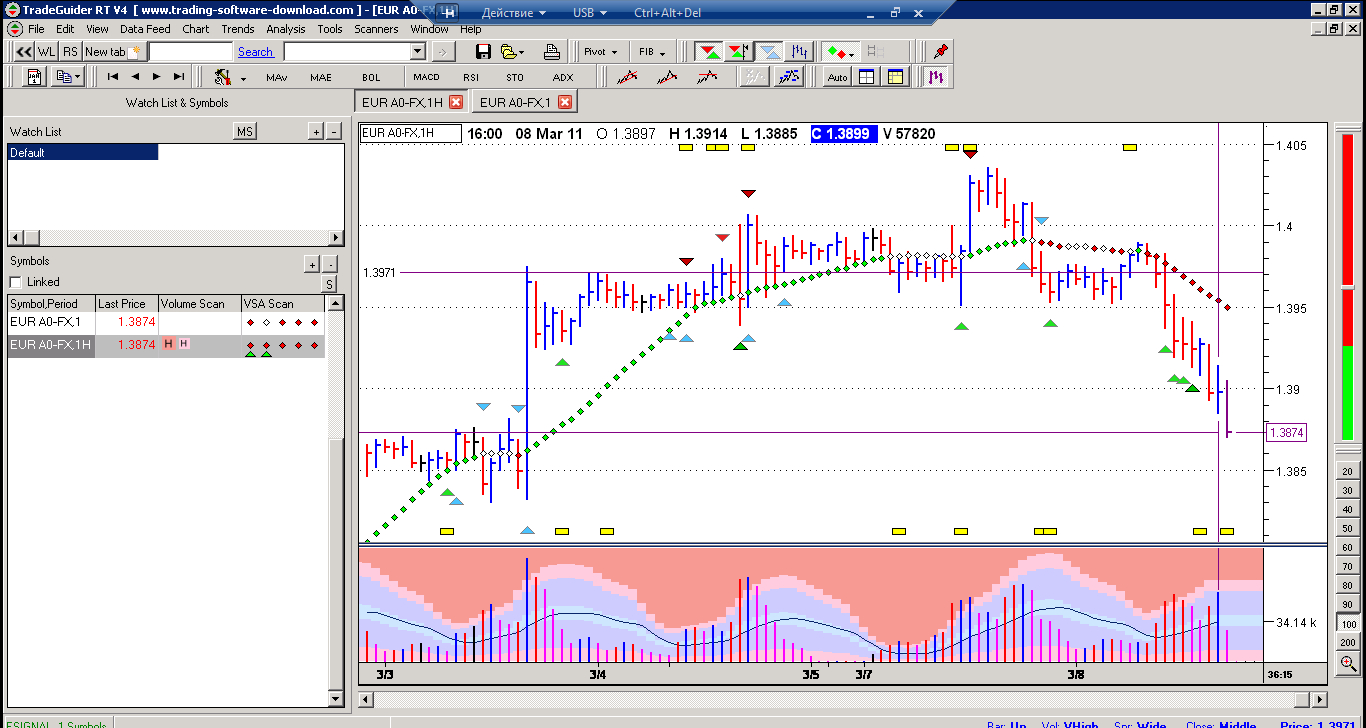Jump to first bar with skip-back arrow
1366x728 pixels.
click(x=113, y=77)
